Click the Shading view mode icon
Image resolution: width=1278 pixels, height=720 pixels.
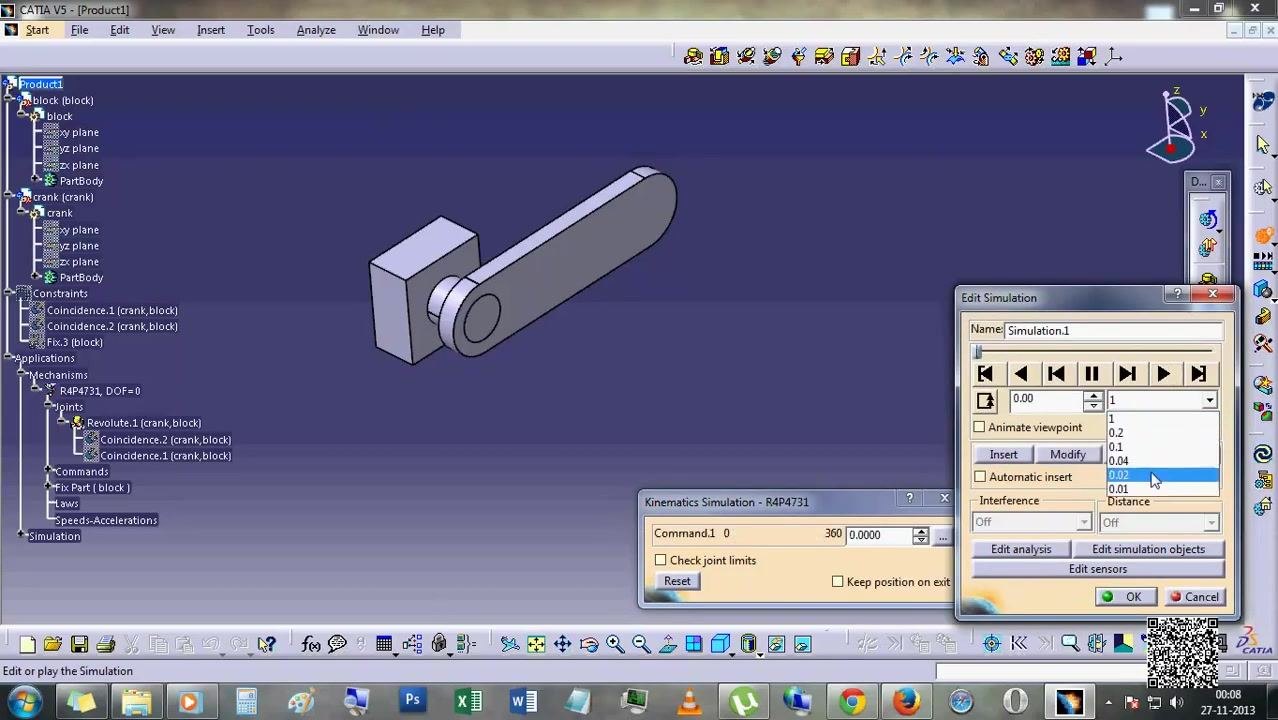point(748,645)
